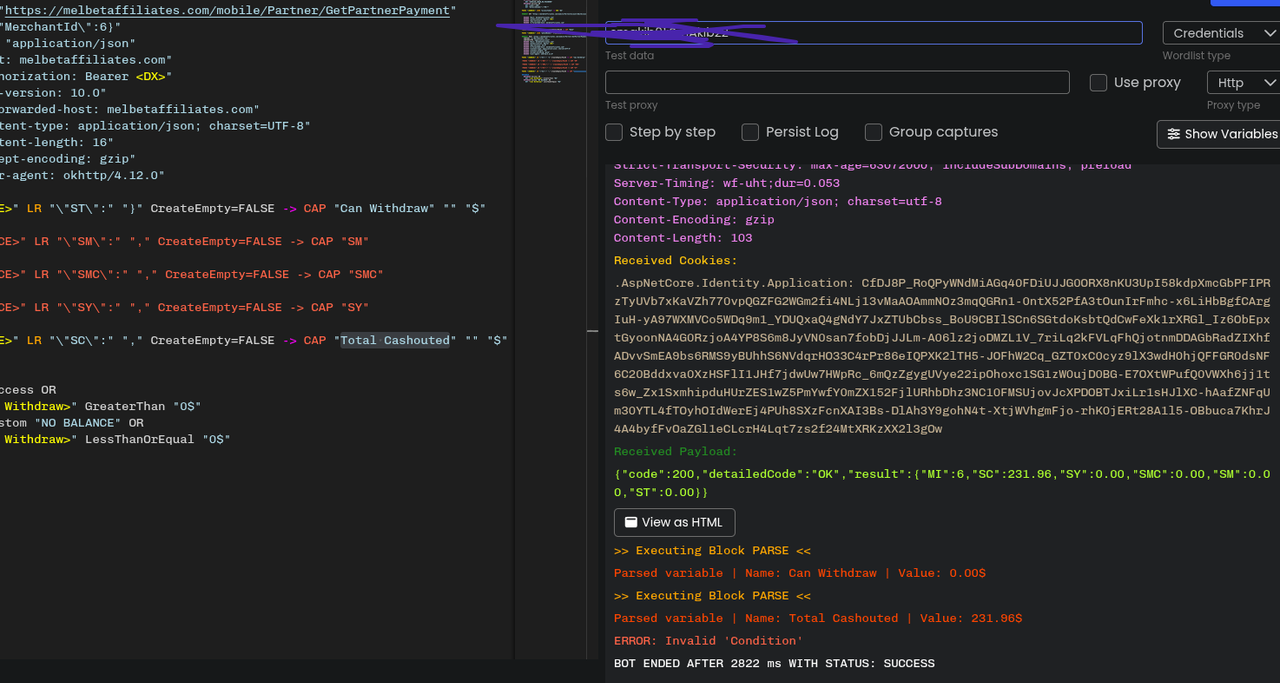
Task: Click the okhttp/4.12.0 user agent line
Action: tap(82, 175)
